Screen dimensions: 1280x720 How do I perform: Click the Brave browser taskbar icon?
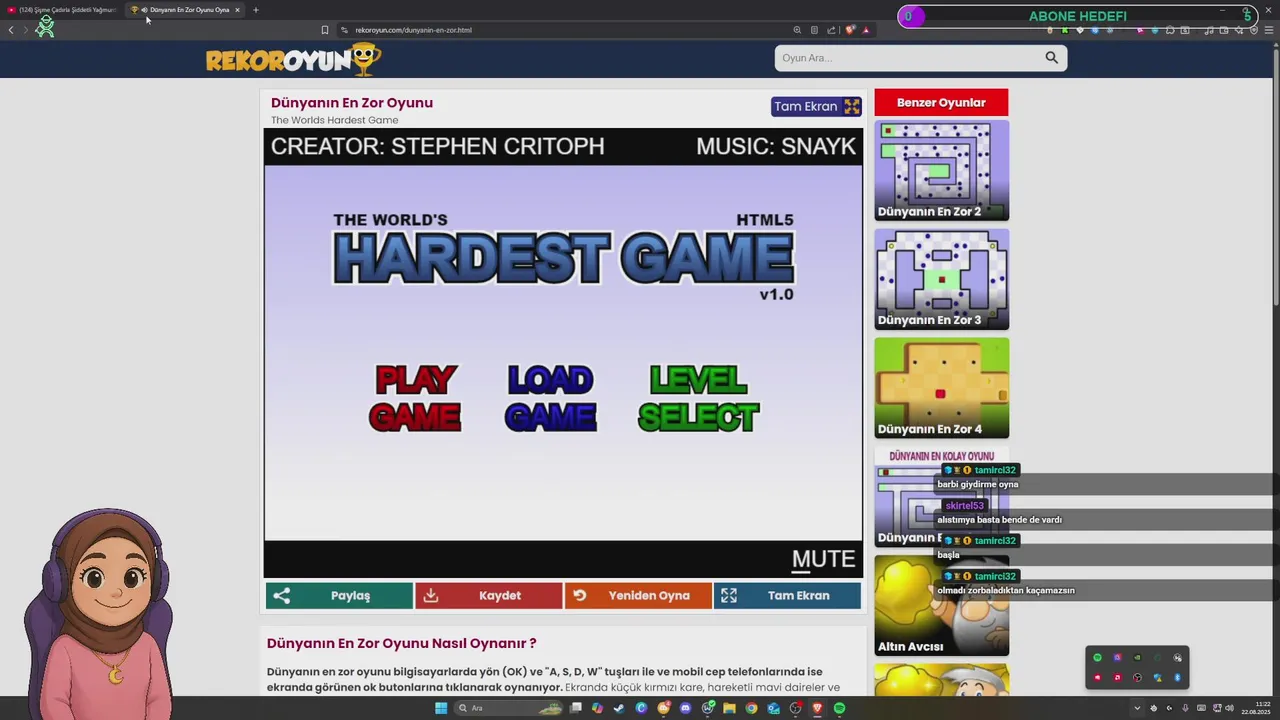coord(817,708)
